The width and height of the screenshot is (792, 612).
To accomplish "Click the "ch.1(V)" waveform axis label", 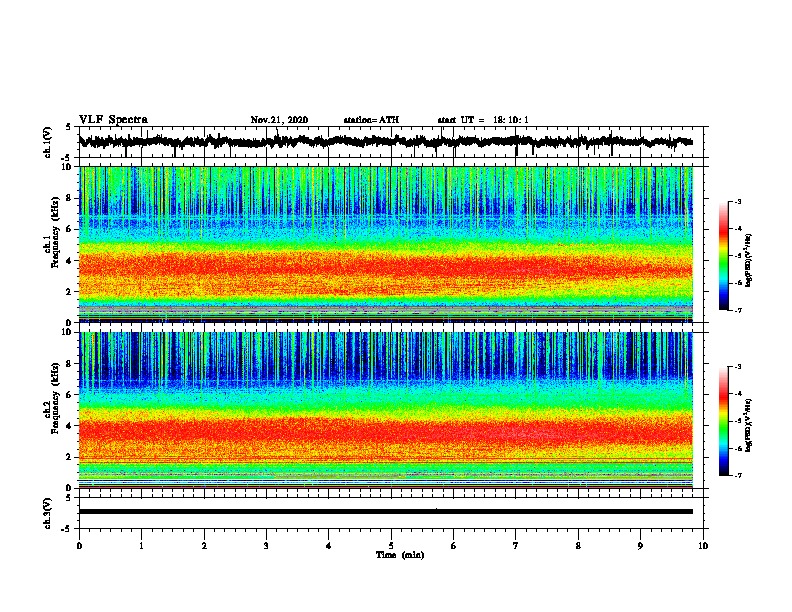I will [47, 142].
